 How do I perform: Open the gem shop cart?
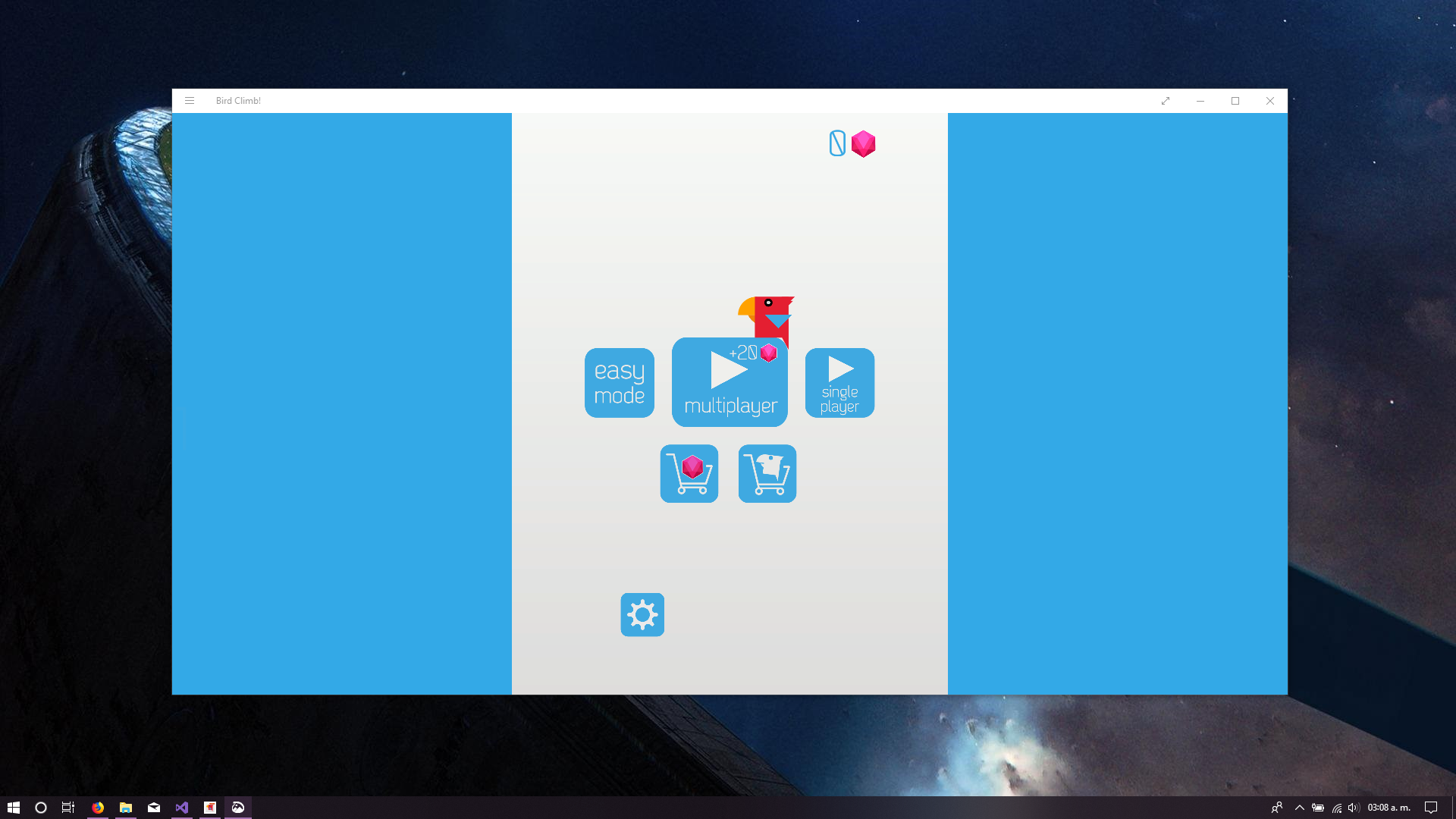pyautogui.click(x=689, y=474)
